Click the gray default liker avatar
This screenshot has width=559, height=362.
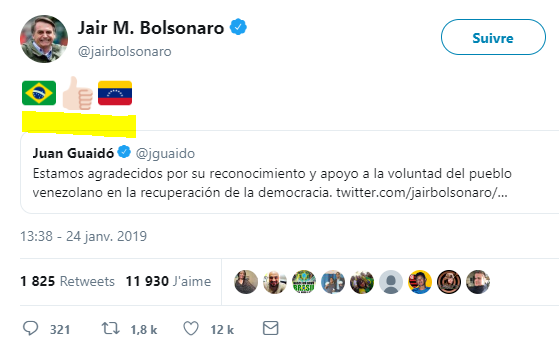tap(391, 282)
